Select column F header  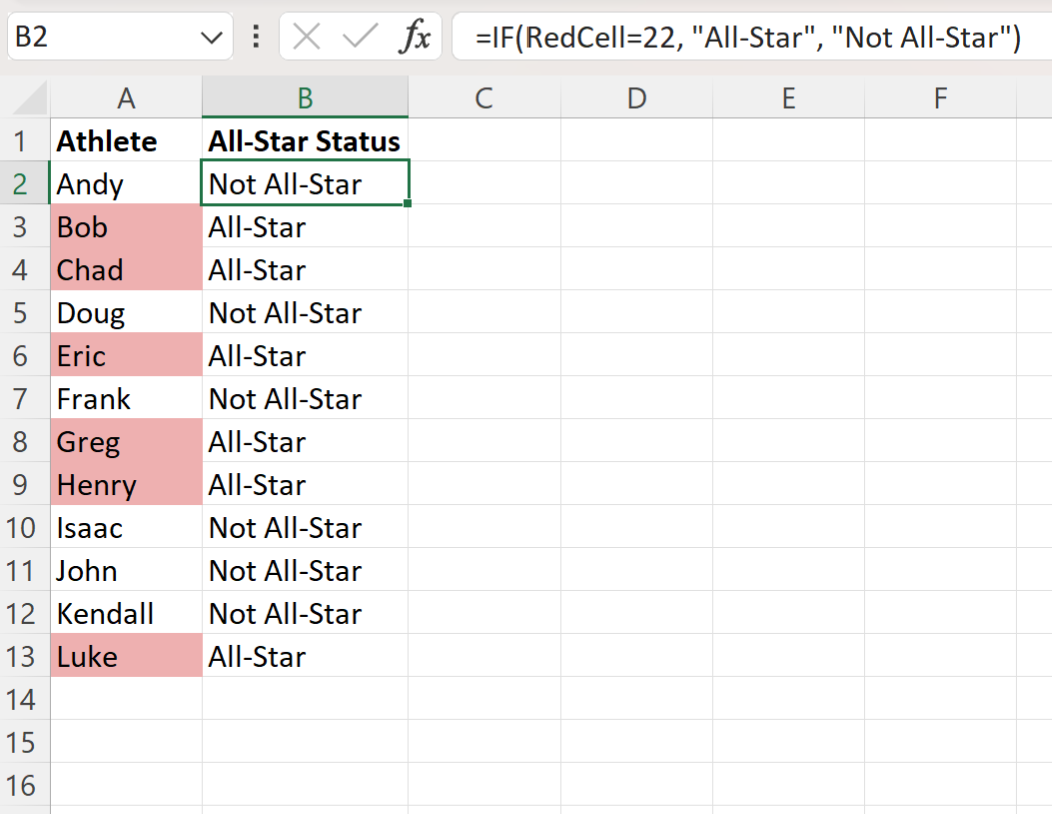point(940,97)
